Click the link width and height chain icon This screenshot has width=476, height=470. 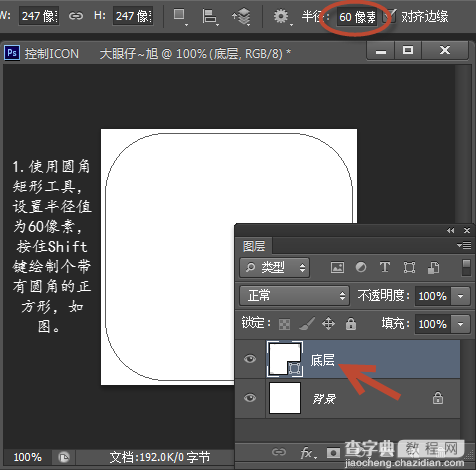coord(76,16)
